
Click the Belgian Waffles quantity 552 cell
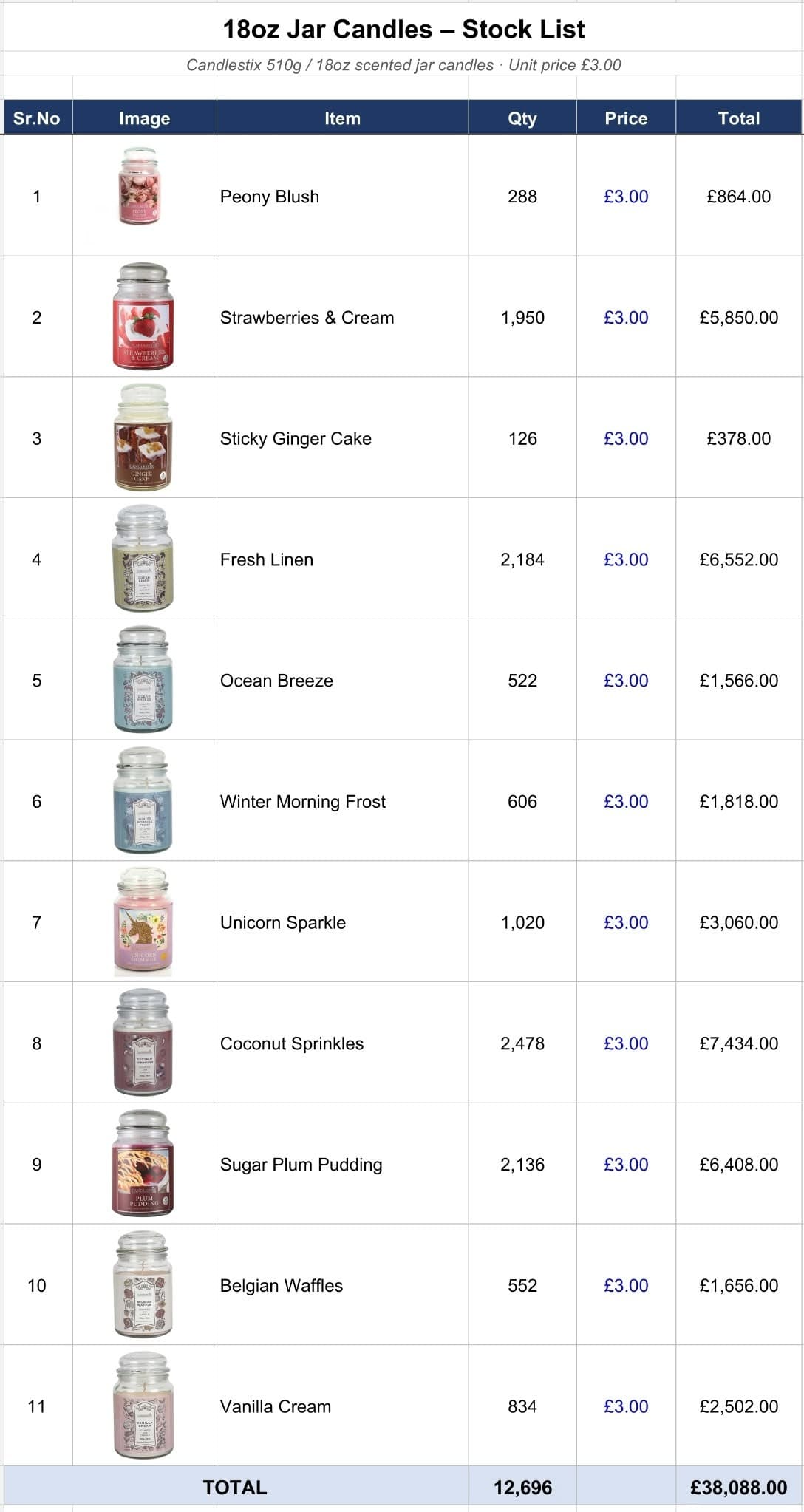click(x=522, y=1285)
